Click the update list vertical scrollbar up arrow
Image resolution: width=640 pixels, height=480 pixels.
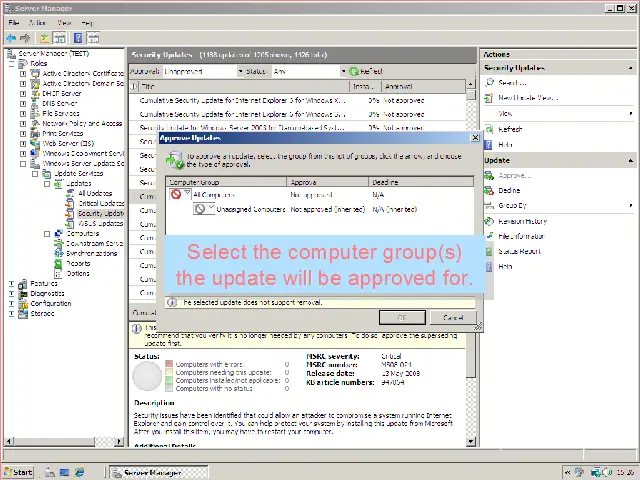[471, 84]
